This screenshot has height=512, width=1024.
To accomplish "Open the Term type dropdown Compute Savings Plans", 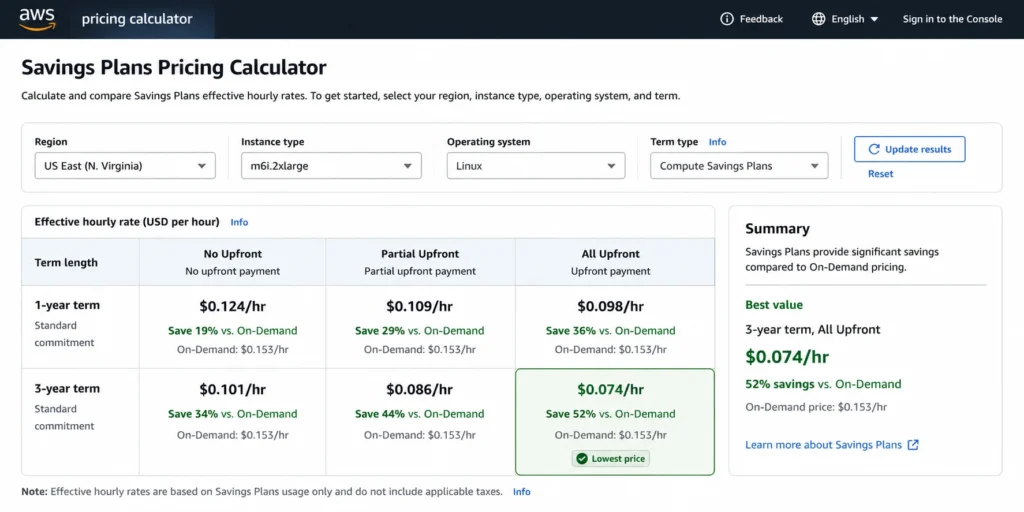I will coord(739,166).
